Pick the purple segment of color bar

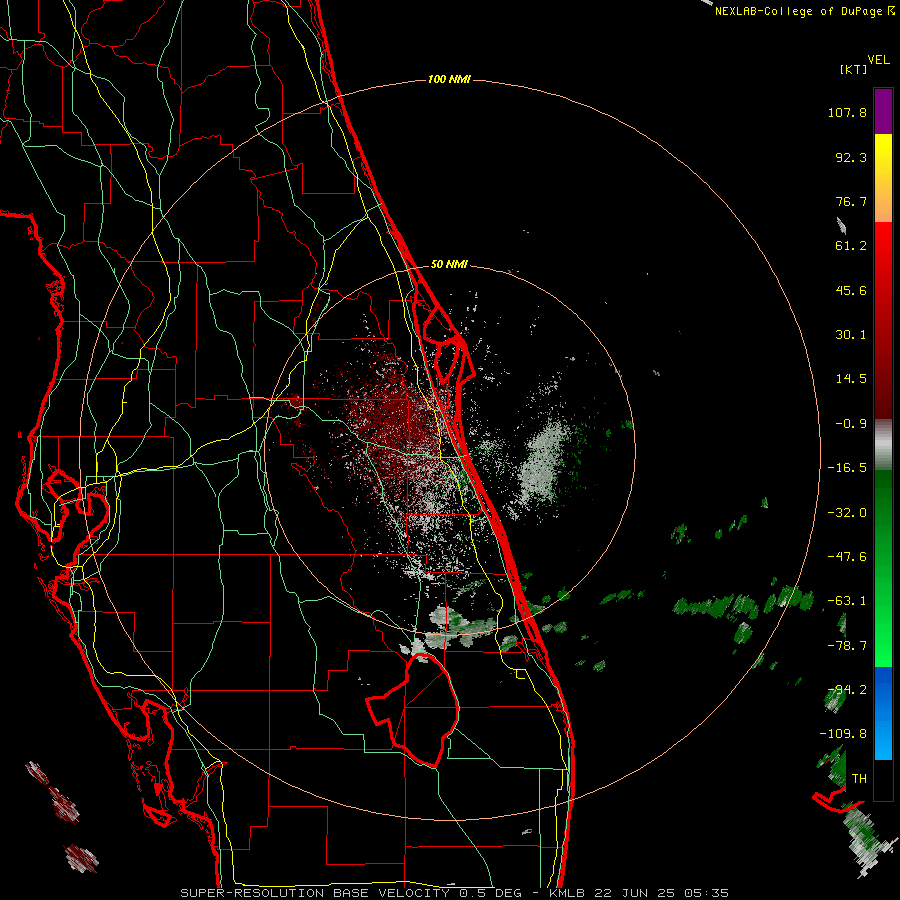(883, 112)
